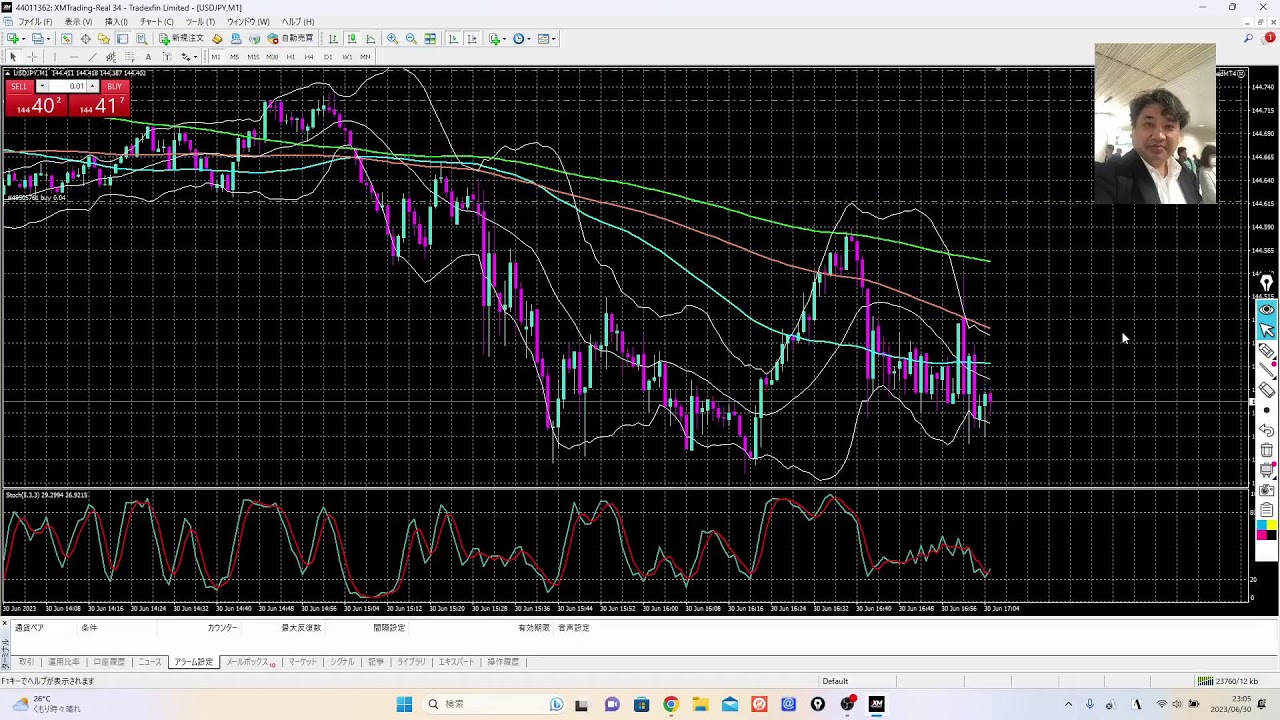Open the new chart dropdown arrow
This screenshot has width=1280, height=720.
[x=23, y=39]
